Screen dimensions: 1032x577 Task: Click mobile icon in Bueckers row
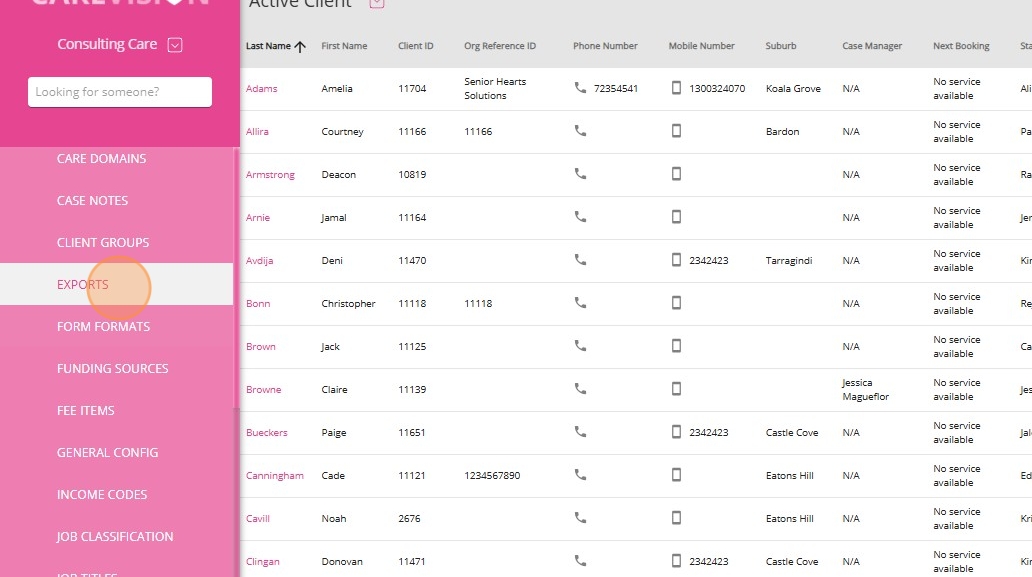click(x=676, y=432)
